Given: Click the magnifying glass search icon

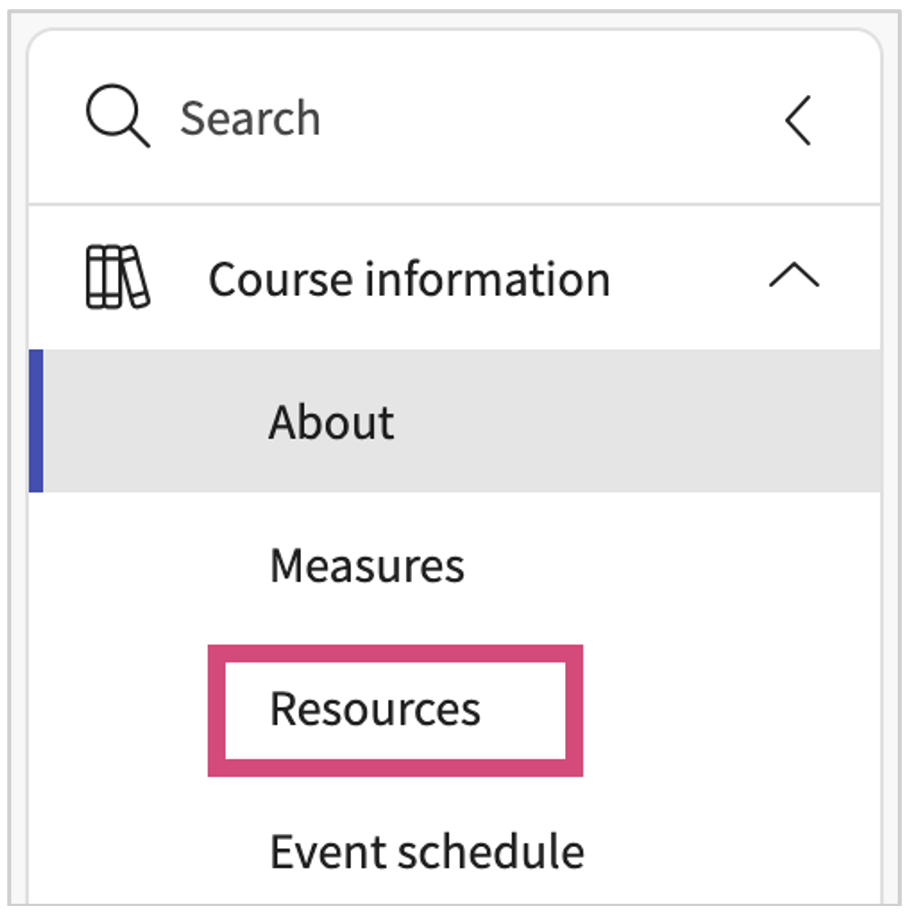Looking at the screenshot, I should click(117, 118).
